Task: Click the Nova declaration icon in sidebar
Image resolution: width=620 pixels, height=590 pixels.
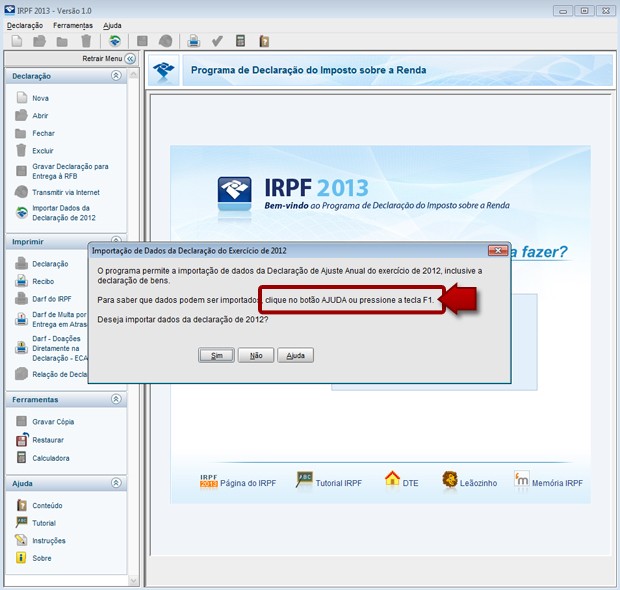Action: pos(22,98)
